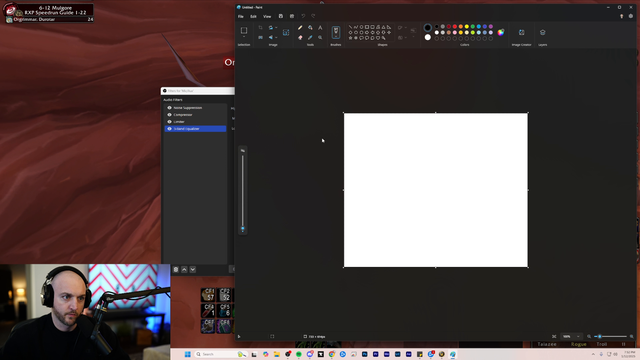Toggle Noise Suppression filter visibility eye
This screenshot has width=640, height=360.
(169, 108)
